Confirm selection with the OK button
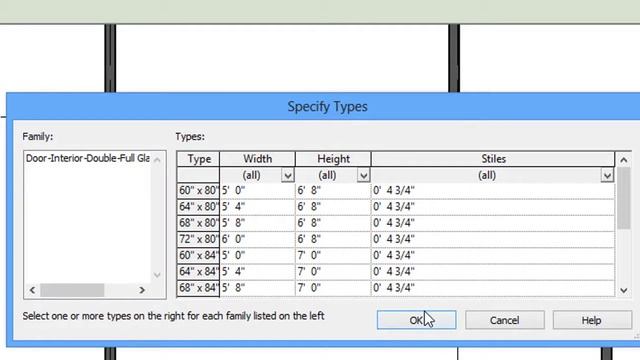This screenshot has width=640, height=360. tap(416, 320)
